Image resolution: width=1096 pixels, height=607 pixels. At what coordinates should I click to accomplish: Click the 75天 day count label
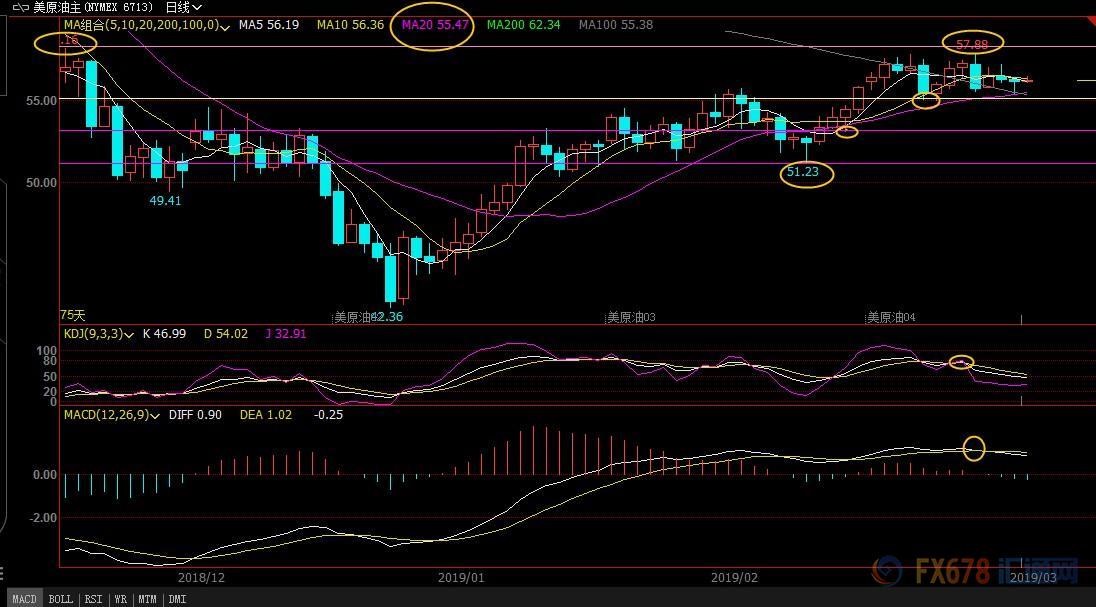[73, 315]
